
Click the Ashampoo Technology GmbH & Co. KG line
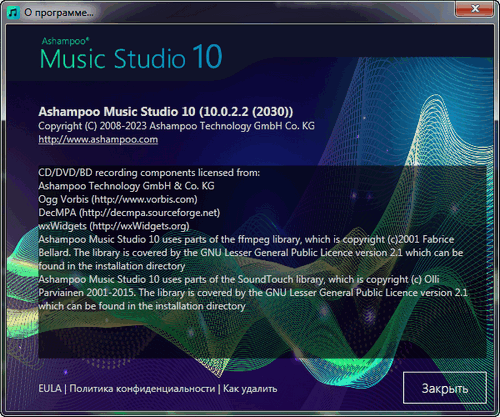pyautogui.click(x=126, y=186)
